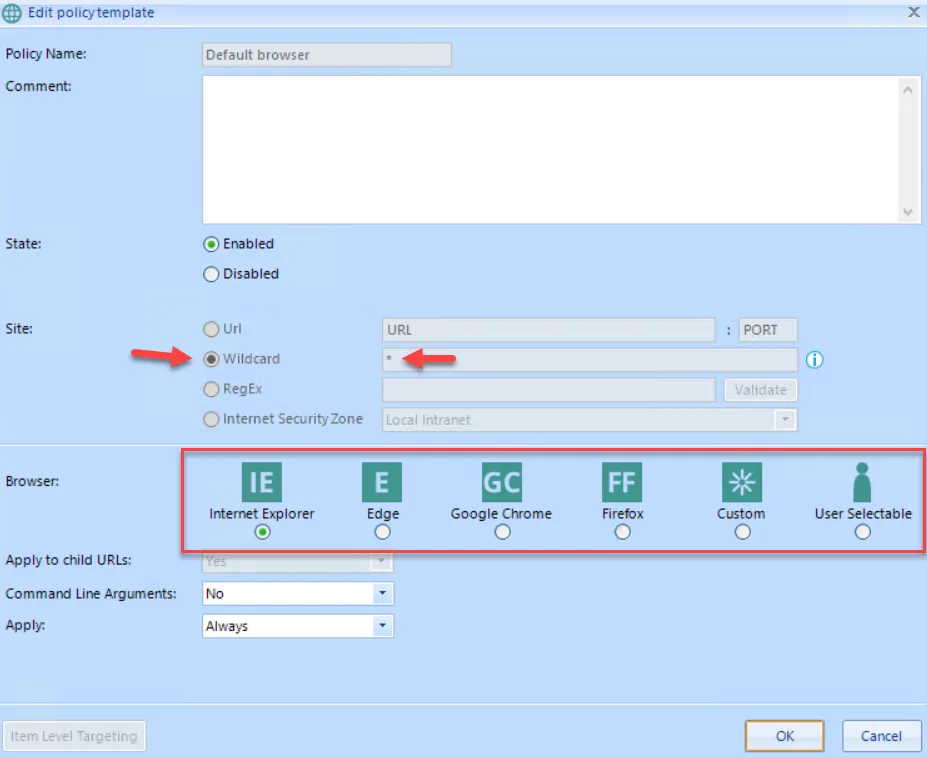Click the OK button
The image size is (927, 757).
785,736
